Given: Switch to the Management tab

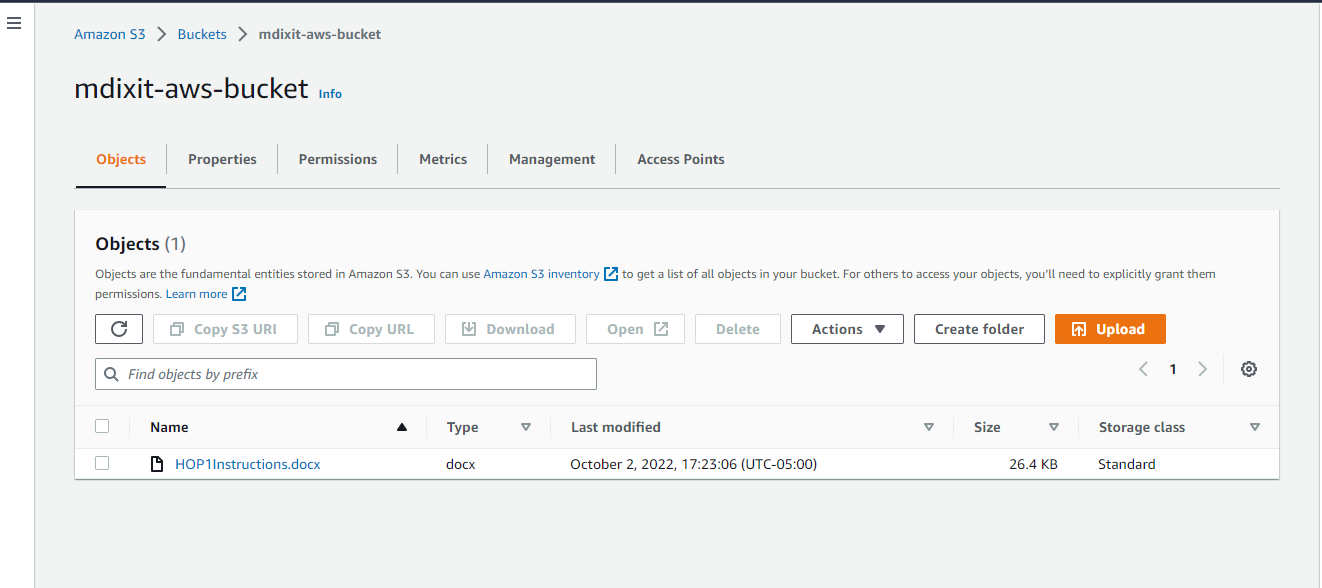Looking at the screenshot, I should 551,158.
